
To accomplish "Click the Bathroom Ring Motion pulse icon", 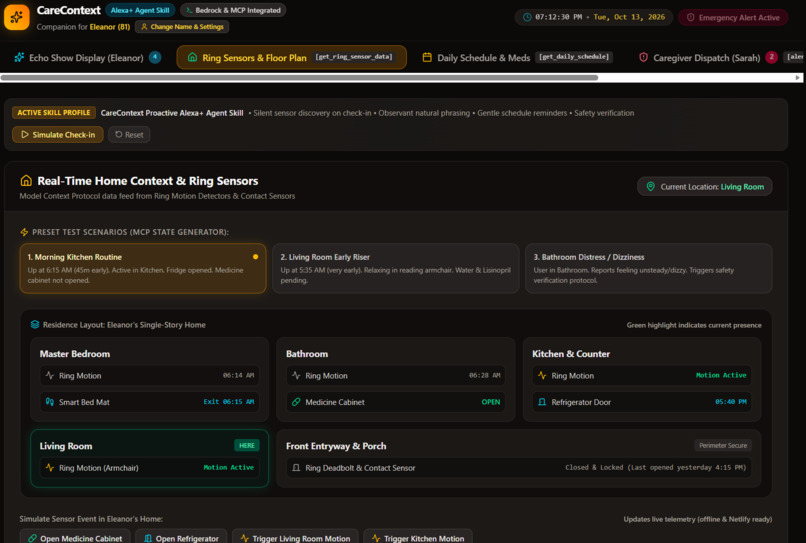I will point(296,375).
